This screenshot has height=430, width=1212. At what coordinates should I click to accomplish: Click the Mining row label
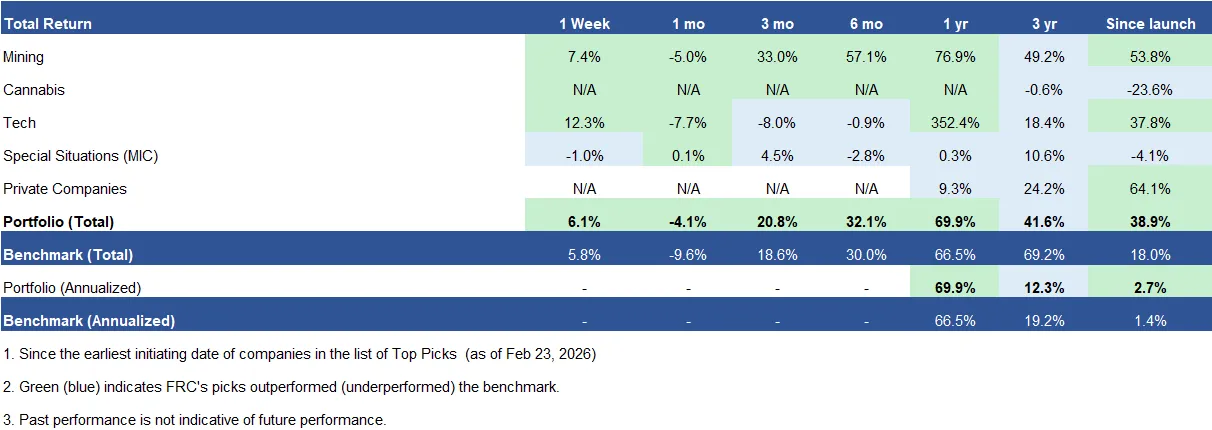point(24,57)
